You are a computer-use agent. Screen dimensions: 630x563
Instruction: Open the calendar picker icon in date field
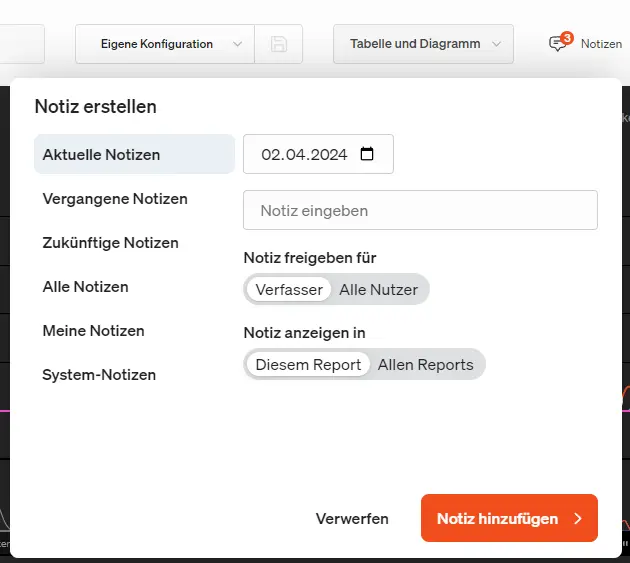pos(366,154)
